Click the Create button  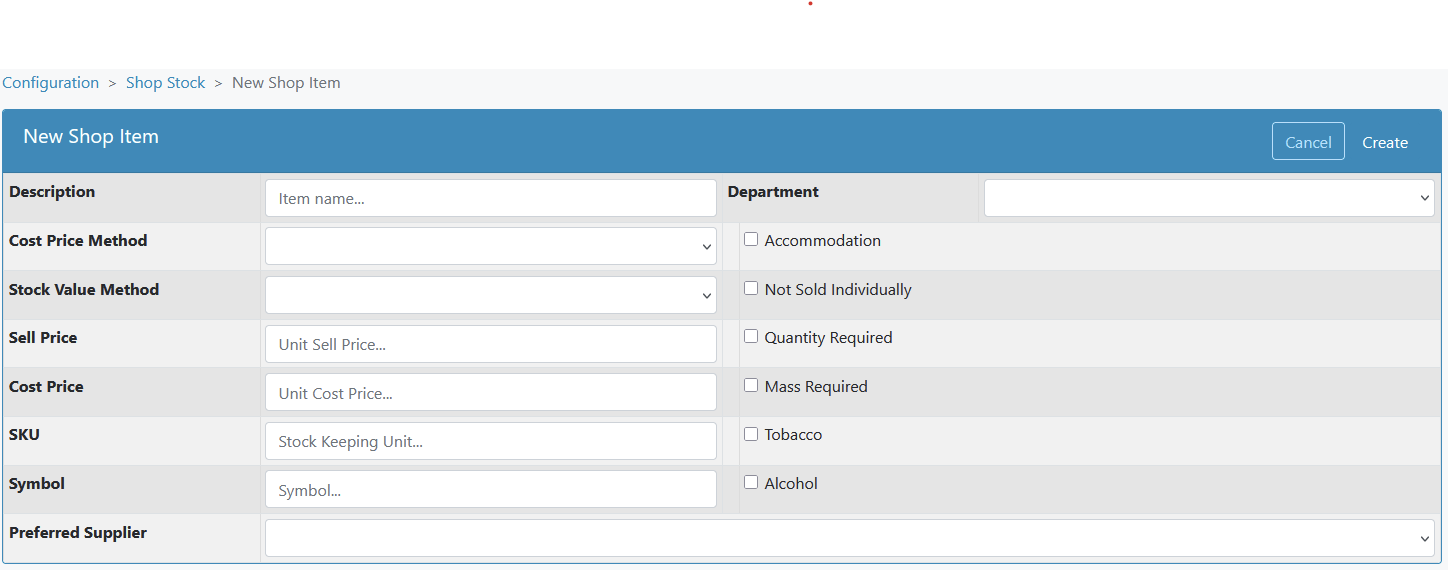[x=1385, y=142]
